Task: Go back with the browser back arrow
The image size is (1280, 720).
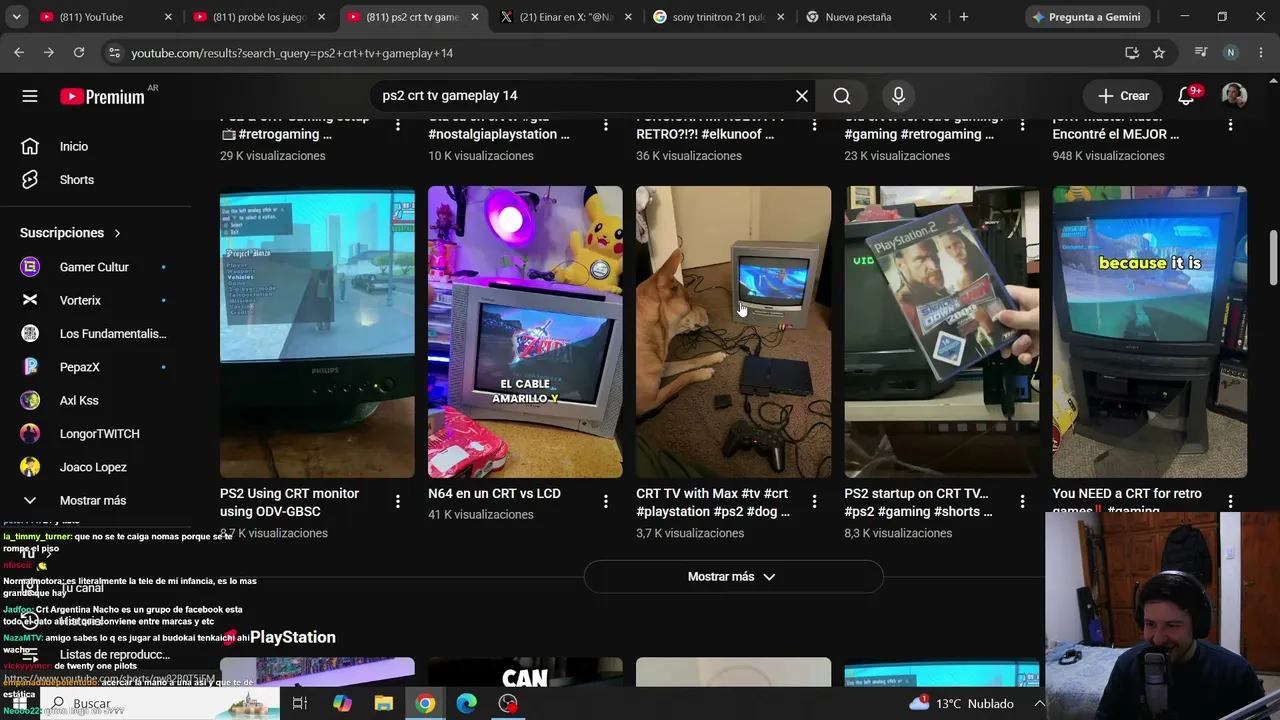Action: tap(19, 53)
